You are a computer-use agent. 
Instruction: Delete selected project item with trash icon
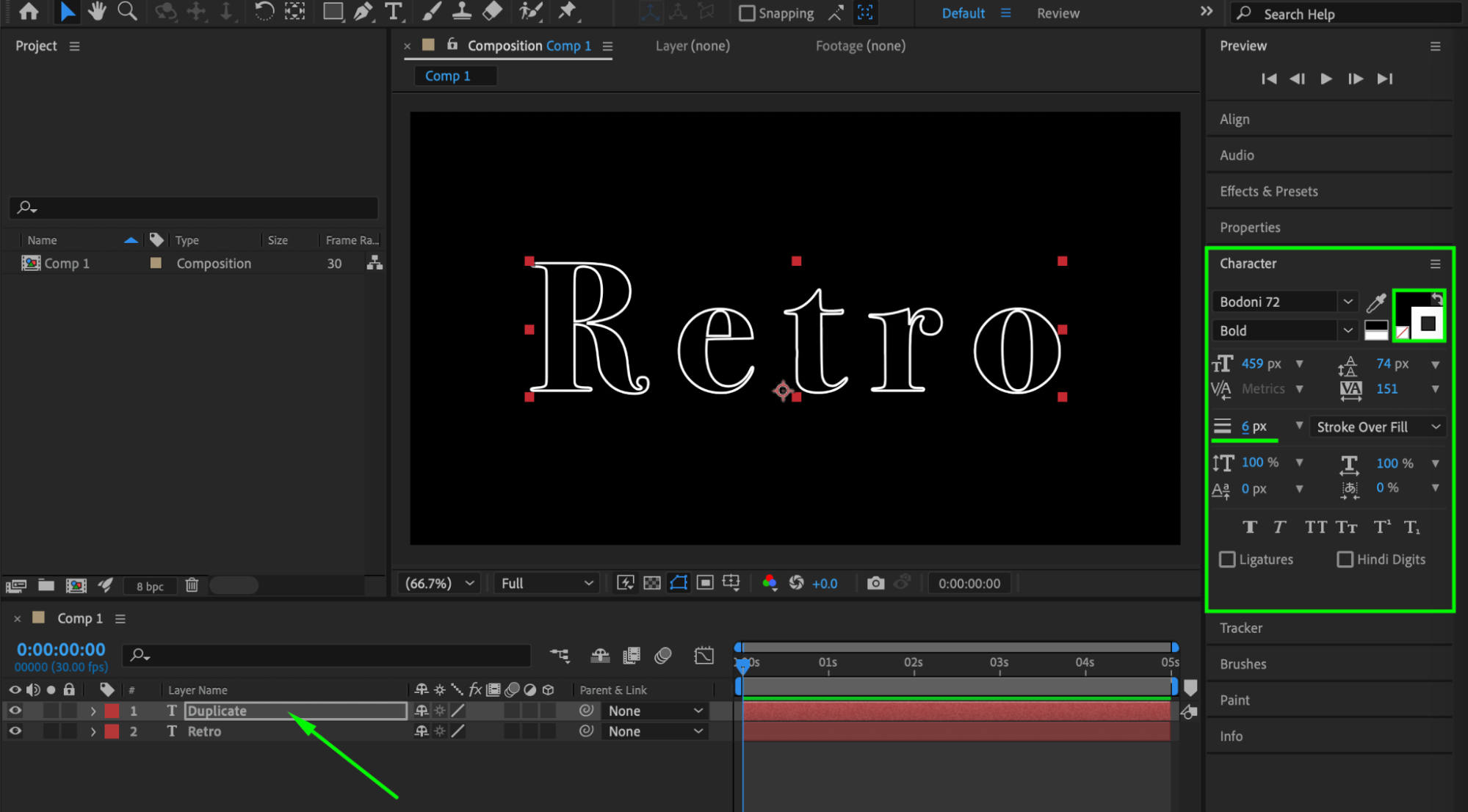pyautogui.click(x=192, y=585)
